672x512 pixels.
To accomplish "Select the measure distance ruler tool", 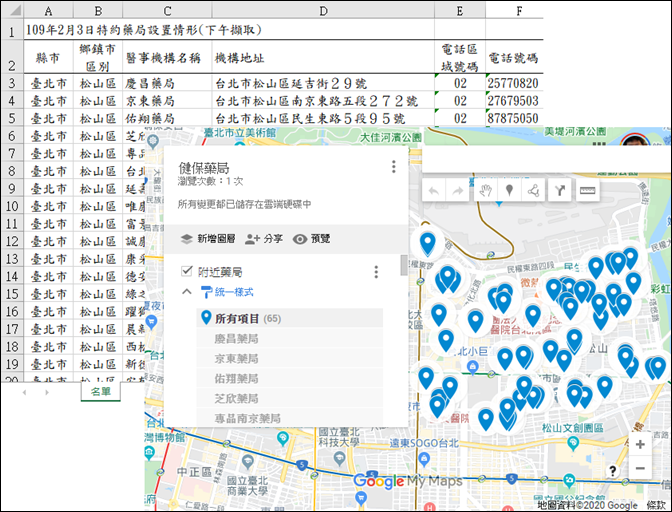I will tap(587, 190).
